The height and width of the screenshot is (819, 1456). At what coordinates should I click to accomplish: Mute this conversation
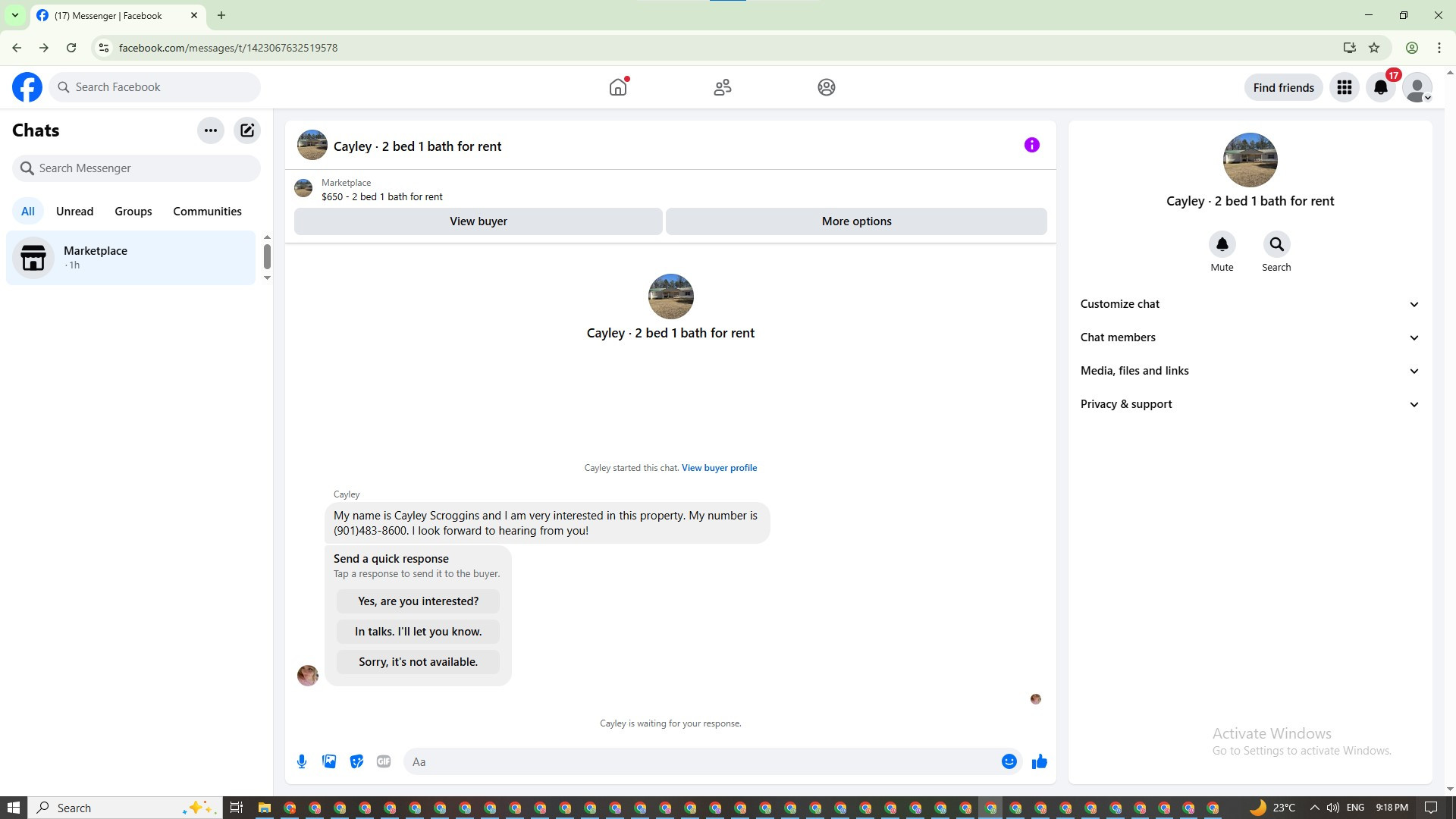[1222, 245]
